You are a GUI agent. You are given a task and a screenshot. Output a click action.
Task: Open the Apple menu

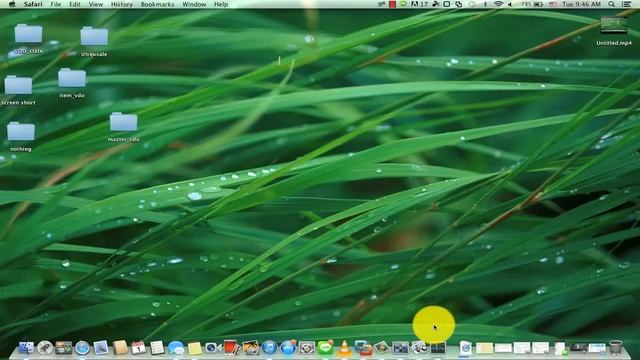click(x=12, y=4)
